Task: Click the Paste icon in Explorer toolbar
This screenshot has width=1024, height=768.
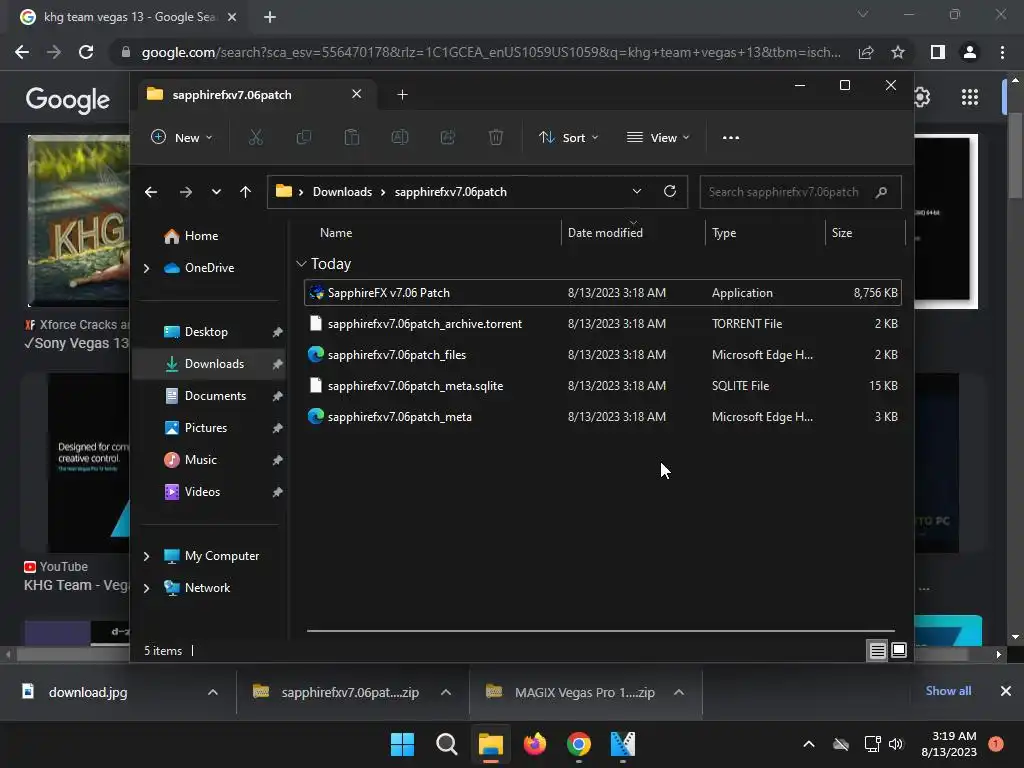Action: pyautogui.click(x=351, y=137)
